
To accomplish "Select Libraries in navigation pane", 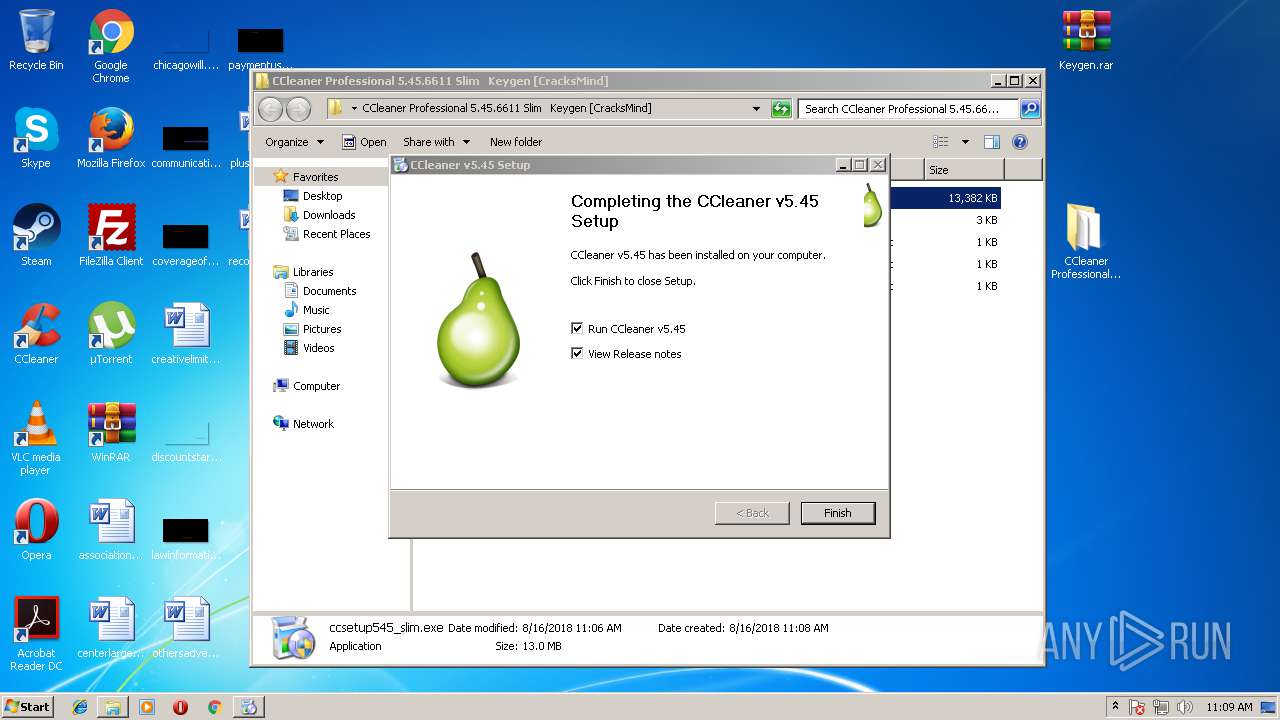I will coord(313,272).
